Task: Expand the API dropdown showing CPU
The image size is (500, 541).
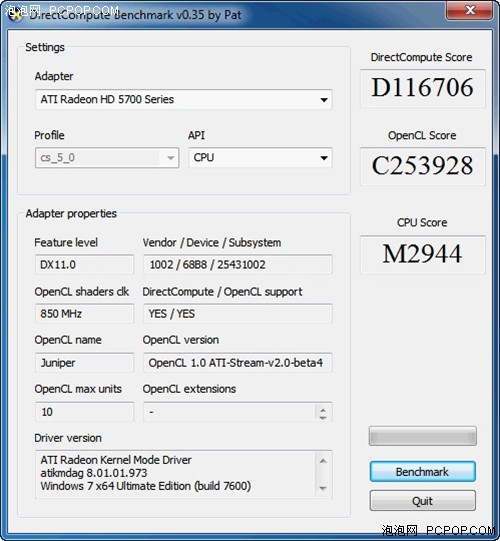Action: point(261,158)
